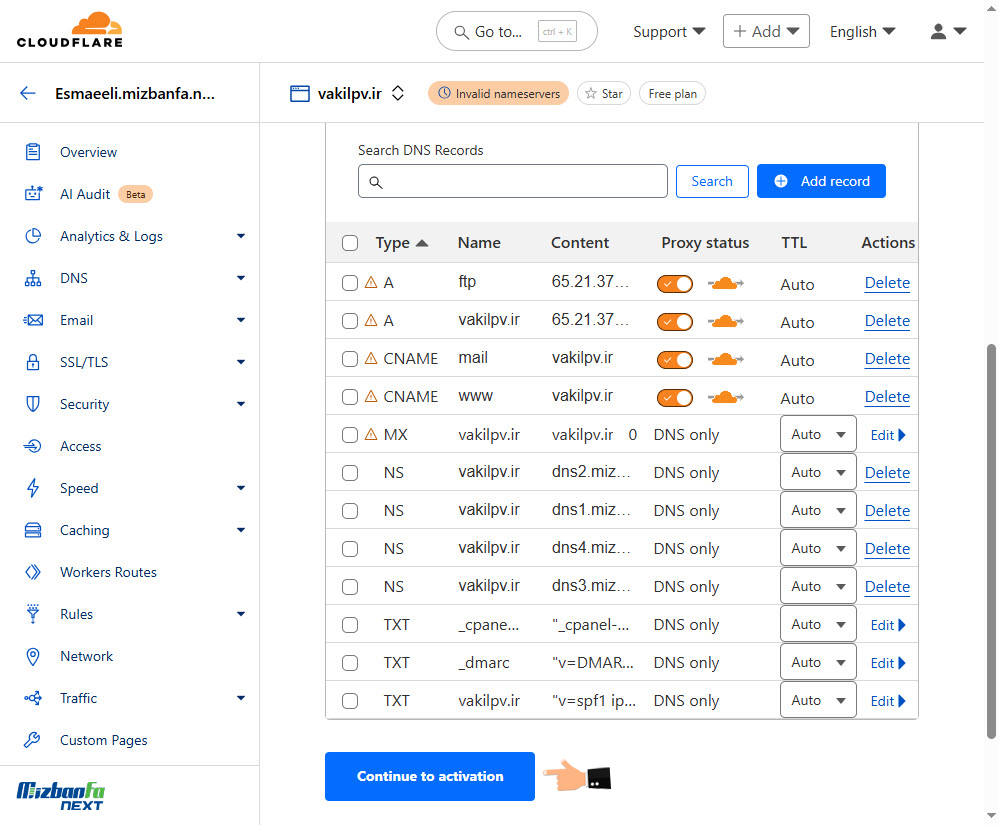
Task: Click the Cloudflare logo
Action: (69, 30)
